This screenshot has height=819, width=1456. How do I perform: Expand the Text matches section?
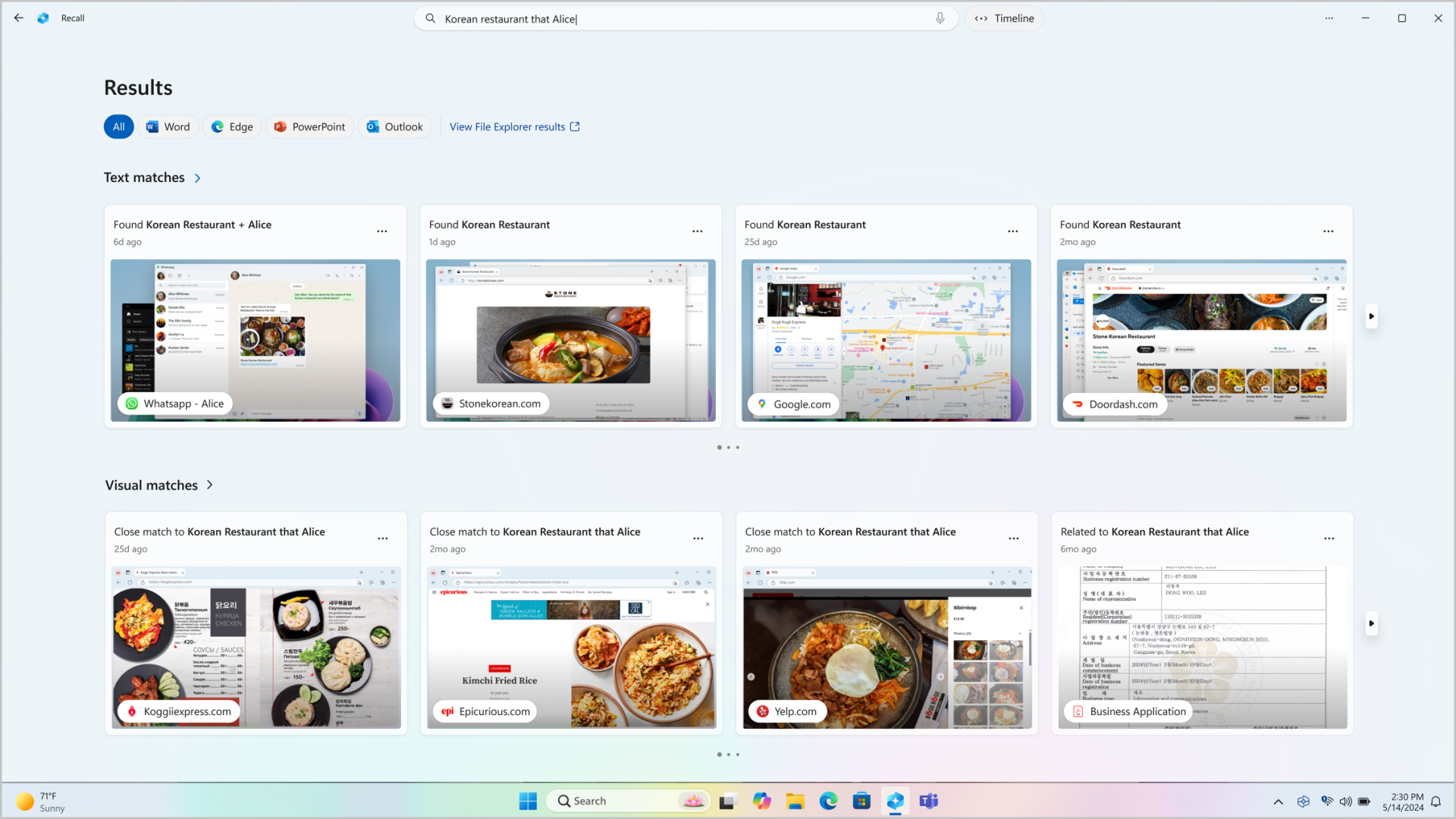point(198,178)
